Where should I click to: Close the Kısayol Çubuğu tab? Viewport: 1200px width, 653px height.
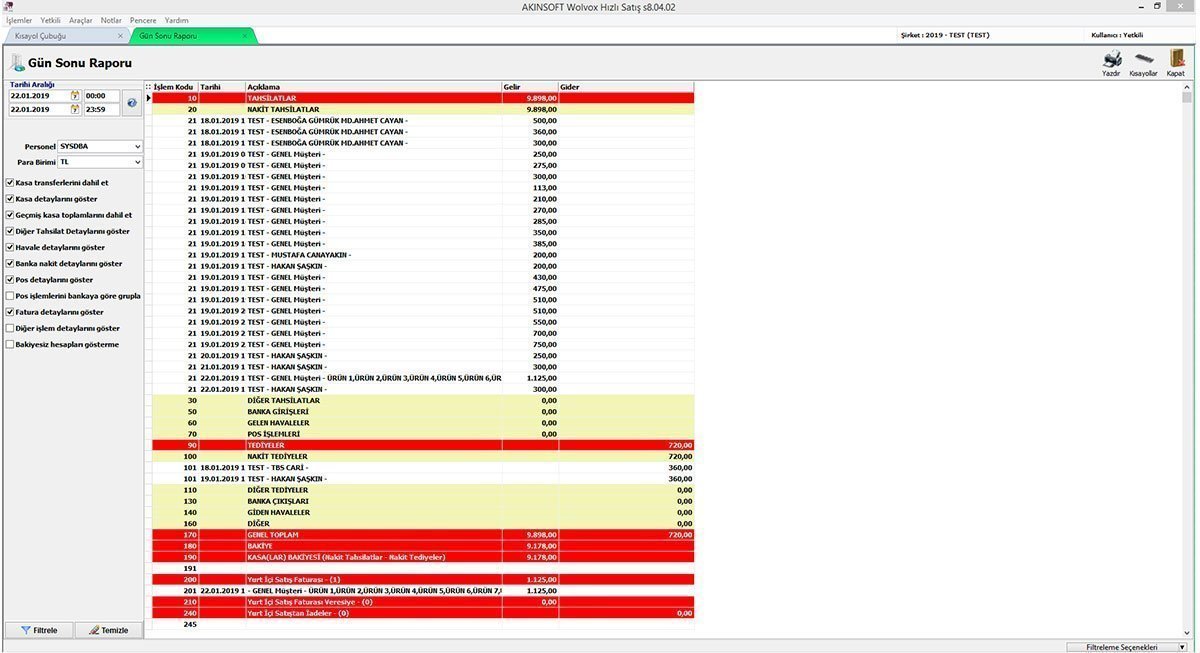pyautogui.click(x=120, y=36)
